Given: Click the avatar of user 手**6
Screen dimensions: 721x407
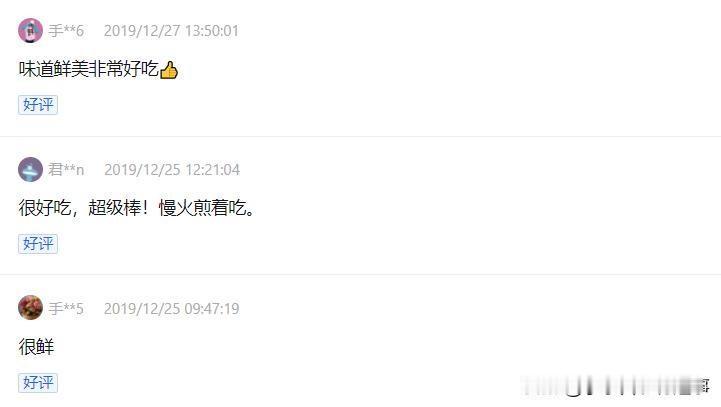Looking at the screenshot, I should coord(30,31).
